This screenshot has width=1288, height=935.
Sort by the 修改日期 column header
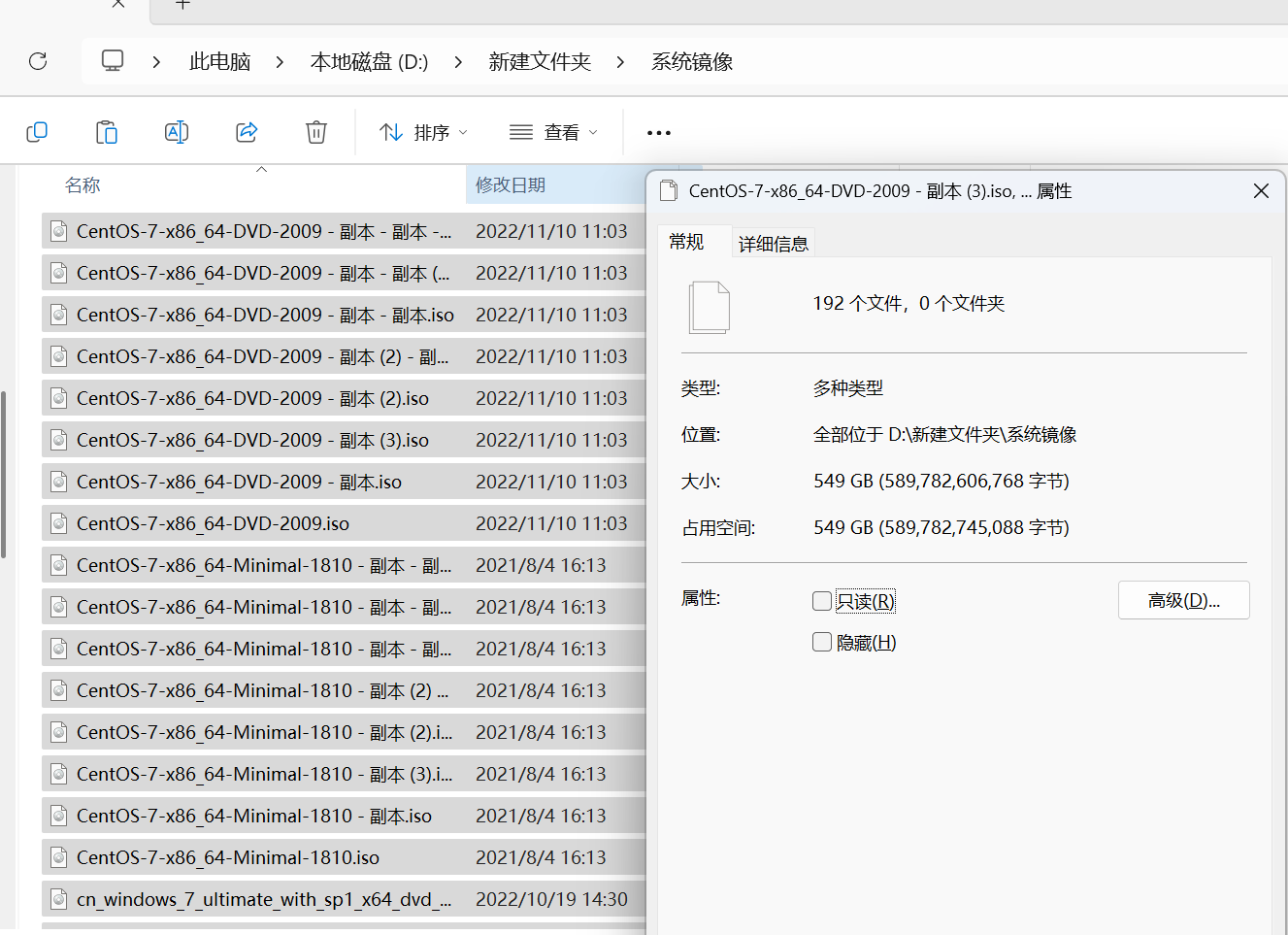[511, 185]
